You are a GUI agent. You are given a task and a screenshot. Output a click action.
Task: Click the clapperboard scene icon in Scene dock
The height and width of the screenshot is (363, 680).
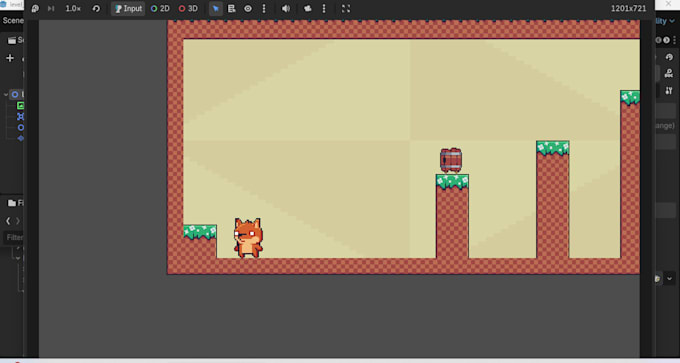click(12, 40)
